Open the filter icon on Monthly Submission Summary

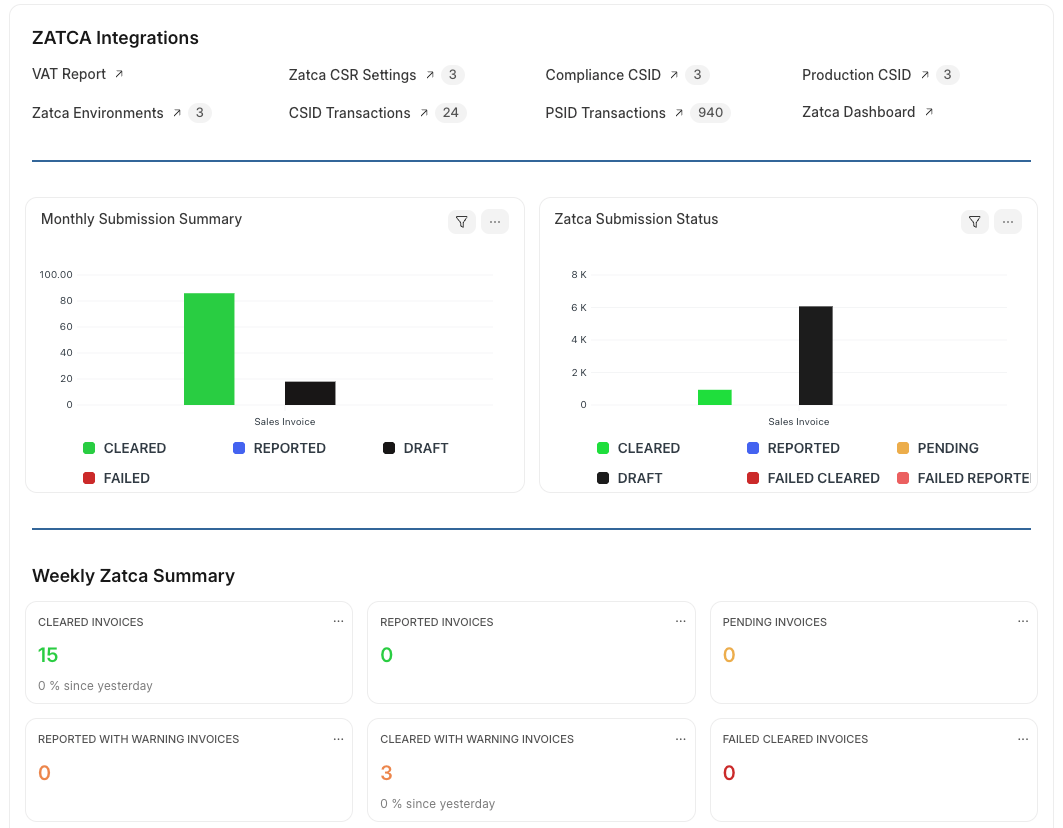pyautogui.click(x=462, y=222)
